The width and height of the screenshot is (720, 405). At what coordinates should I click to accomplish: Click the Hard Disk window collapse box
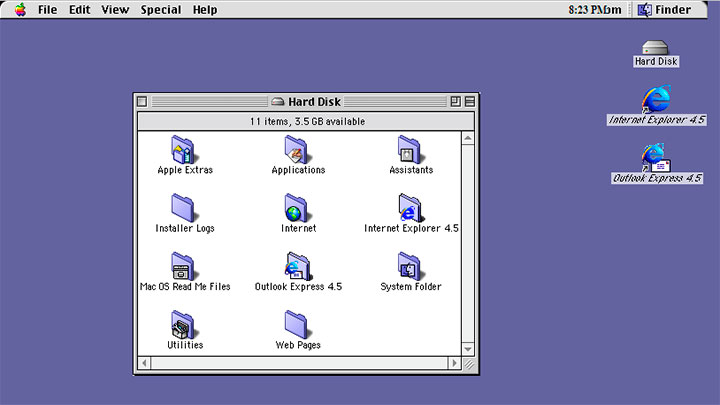coord(469,101)
